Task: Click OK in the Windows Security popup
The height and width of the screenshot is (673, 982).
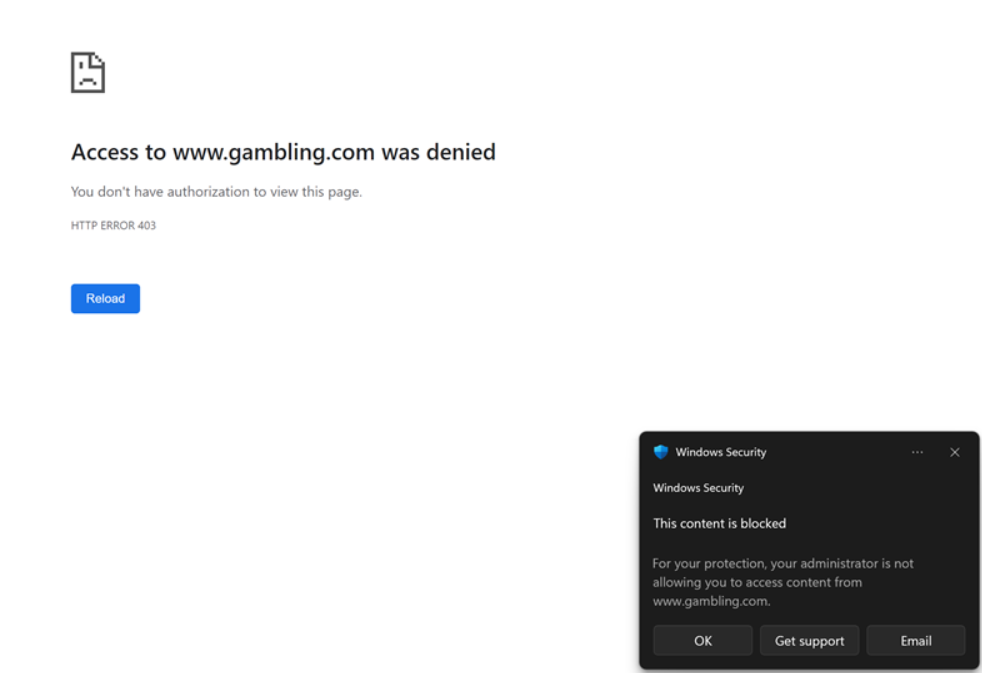Action: [x=702, y=641]
